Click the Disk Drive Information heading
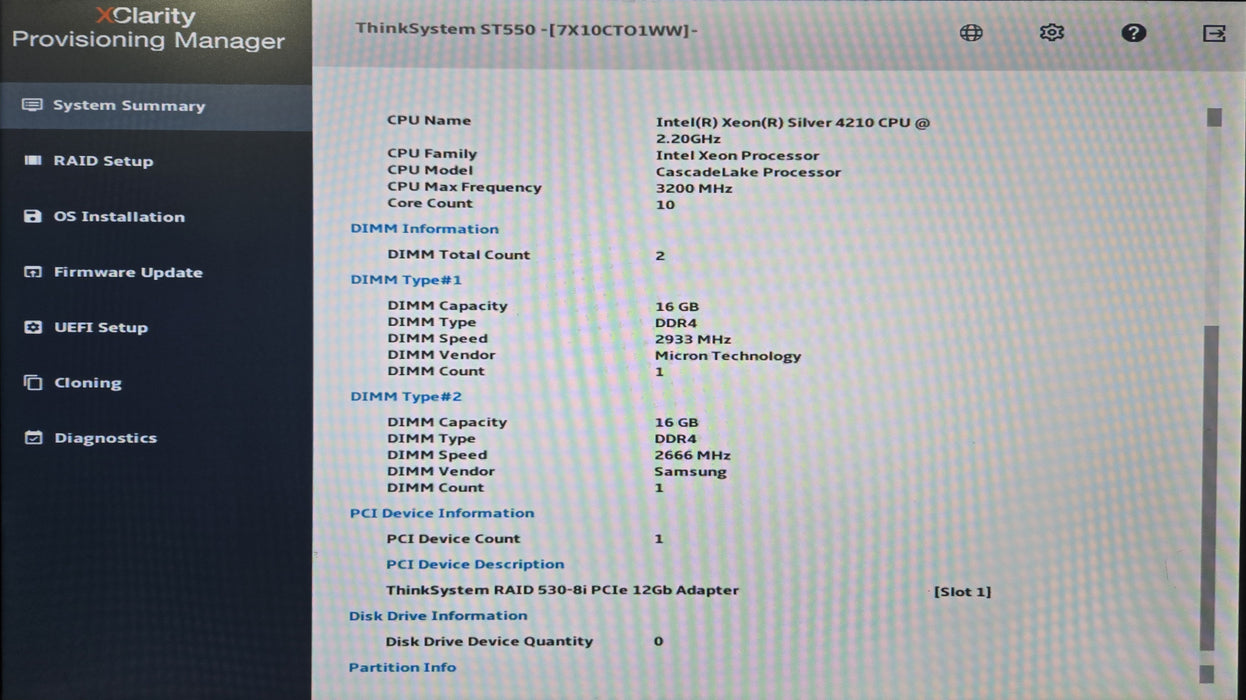The image size is (1246, 700). (438, 616)
